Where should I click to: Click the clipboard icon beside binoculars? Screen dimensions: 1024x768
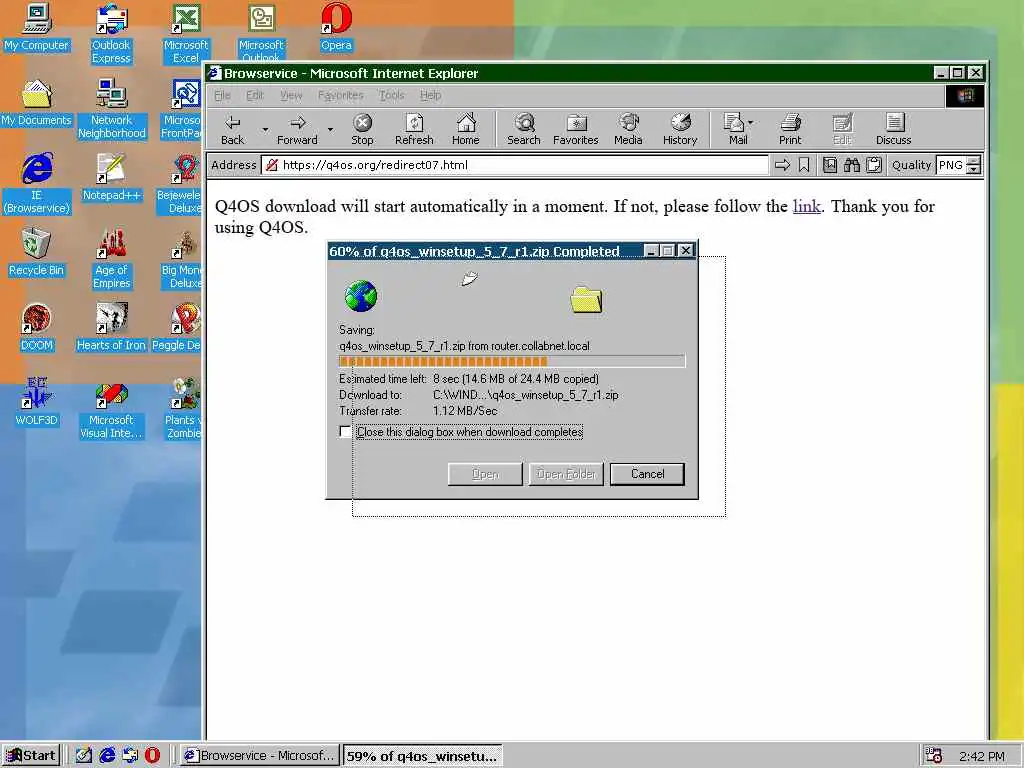(x=874, y=165)
